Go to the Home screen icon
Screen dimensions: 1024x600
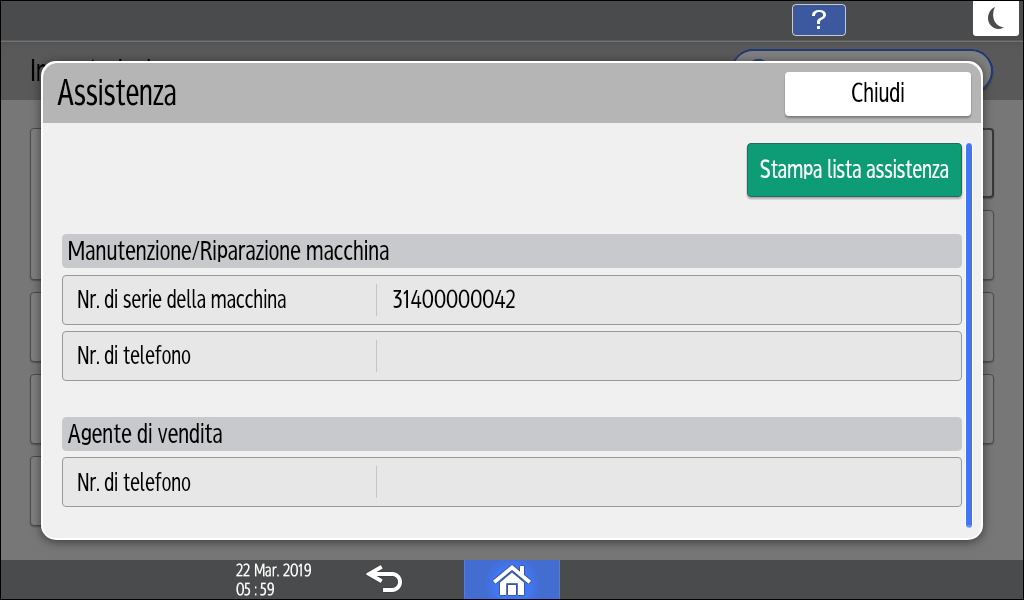(x=511, y=579)
